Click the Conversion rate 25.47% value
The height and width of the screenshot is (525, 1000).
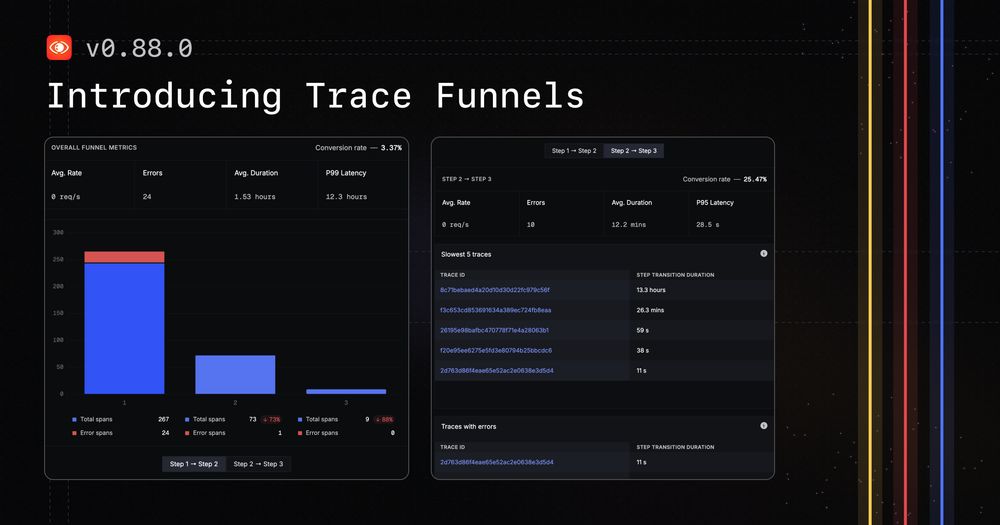(755, 179)
